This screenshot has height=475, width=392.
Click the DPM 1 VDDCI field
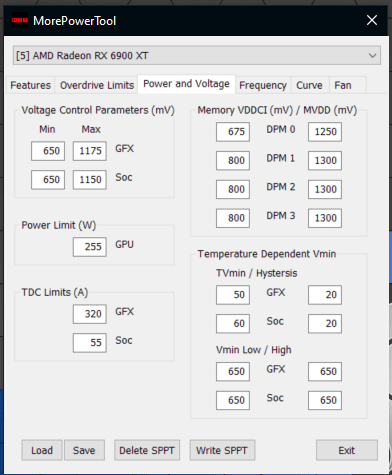click(233, 161)
